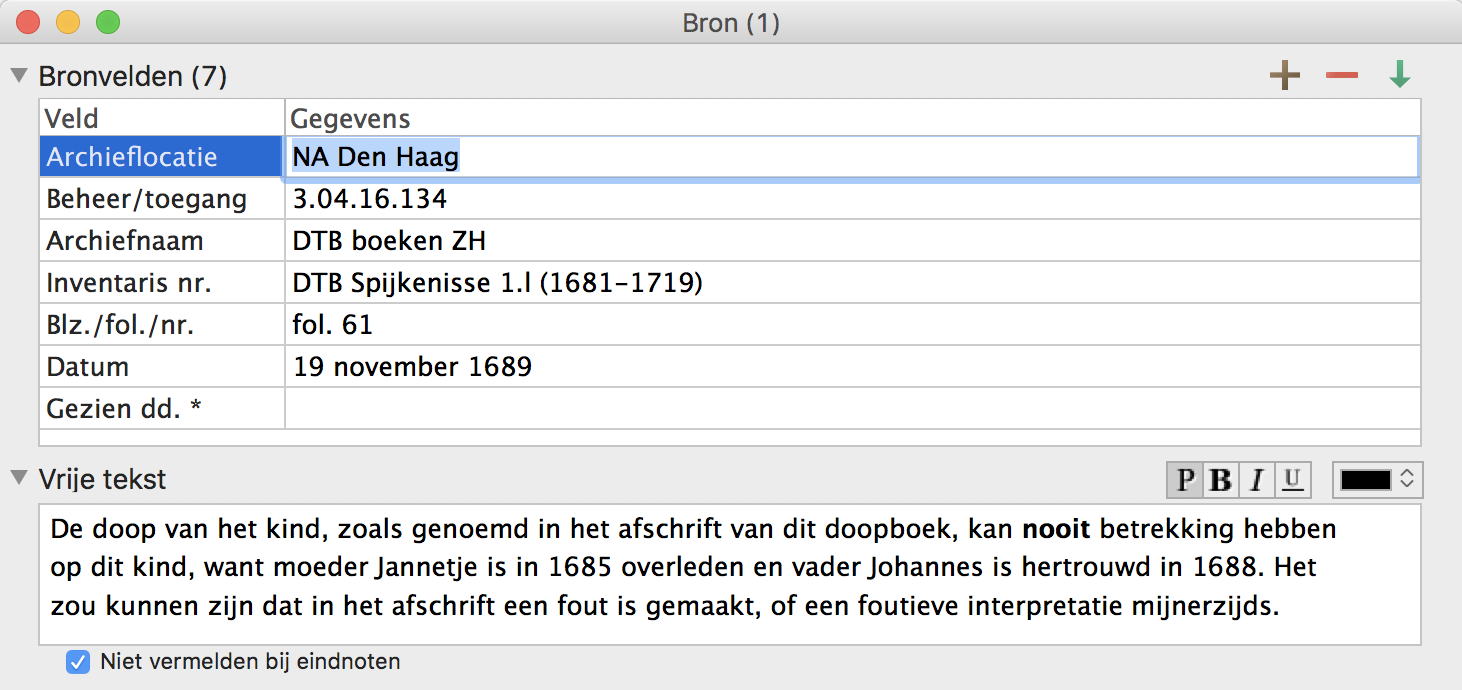The height and width of the screenshot is (690, 1462).
Task: Click the Gegevens column header
Action: (852, 119)
